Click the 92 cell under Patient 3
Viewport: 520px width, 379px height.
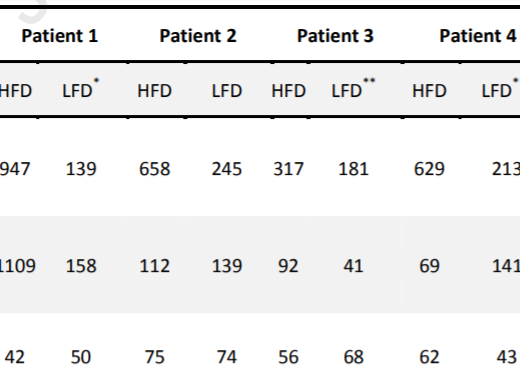pos(288,266)
